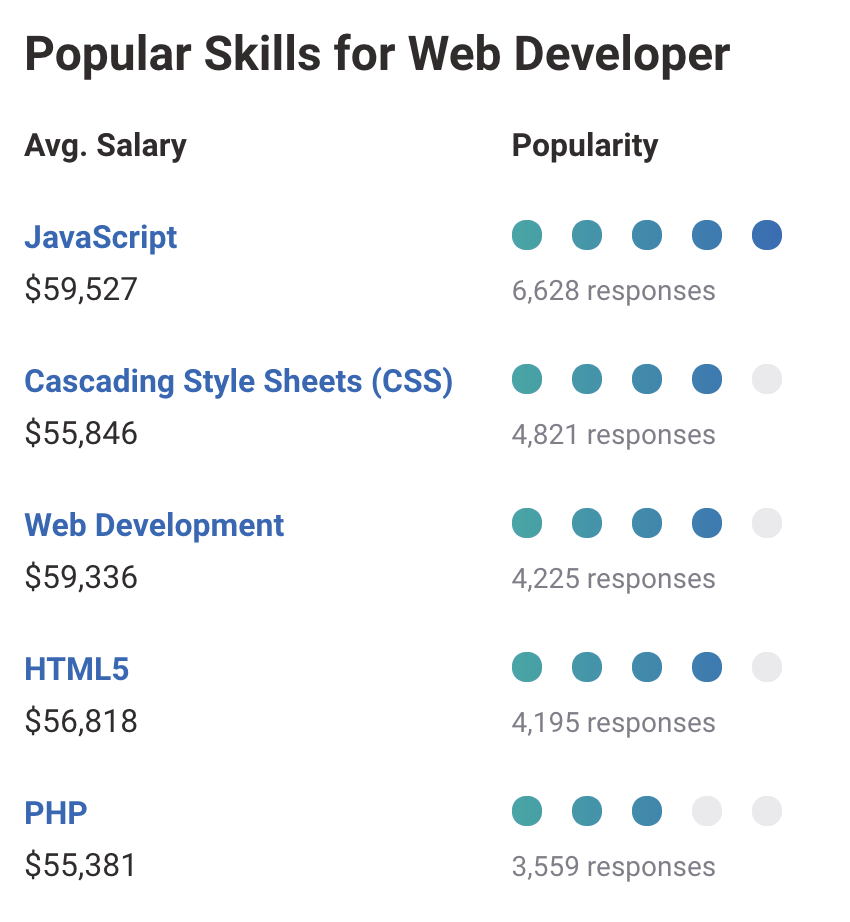This screenshot has height=922, width=850.
Task: Click JavaScript's first popularity dot
Action: point(527,235)
